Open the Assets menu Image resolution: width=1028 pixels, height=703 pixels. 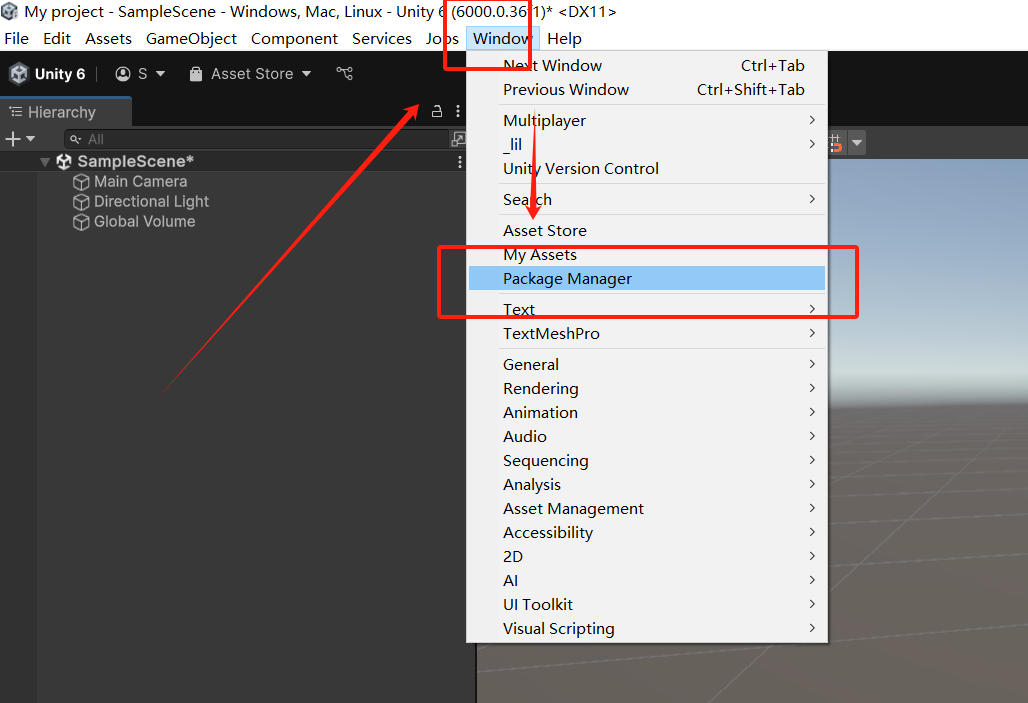click(x=108, y=39)
